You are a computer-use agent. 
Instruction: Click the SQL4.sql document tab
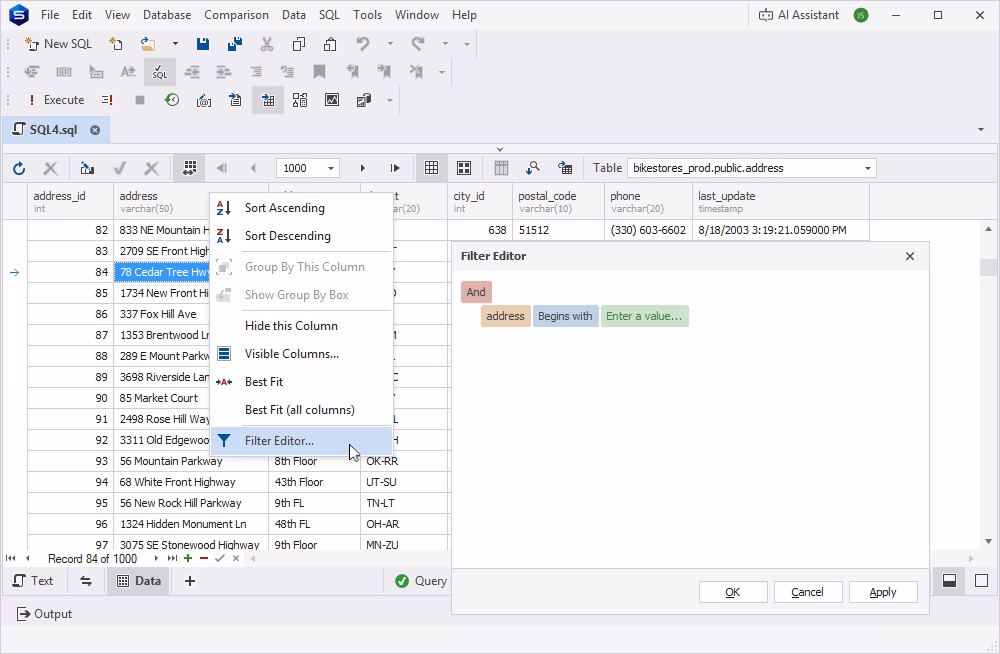click(x=54, y=130)
